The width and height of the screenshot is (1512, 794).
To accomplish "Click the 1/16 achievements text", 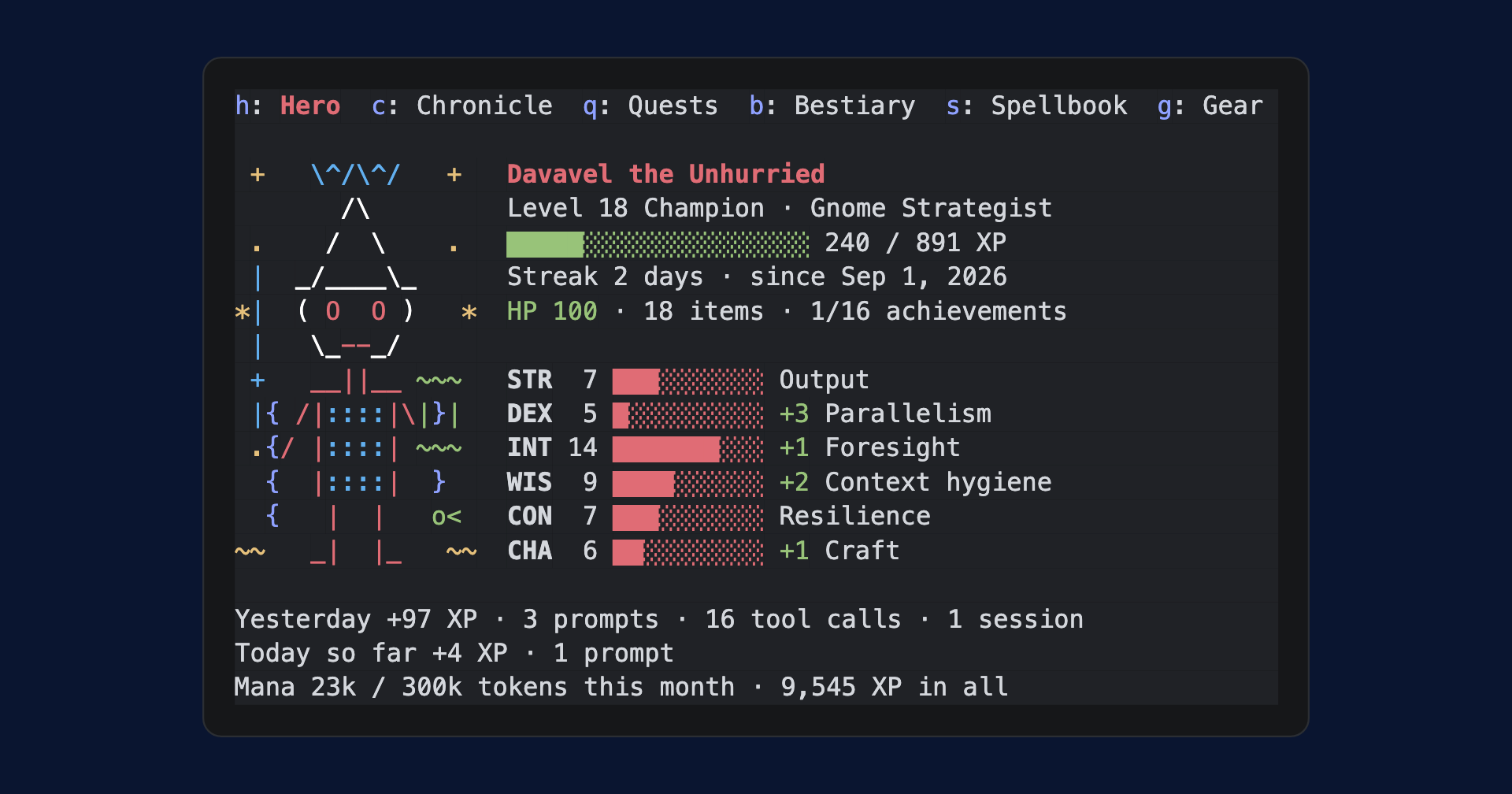I will tap(938, 311).
